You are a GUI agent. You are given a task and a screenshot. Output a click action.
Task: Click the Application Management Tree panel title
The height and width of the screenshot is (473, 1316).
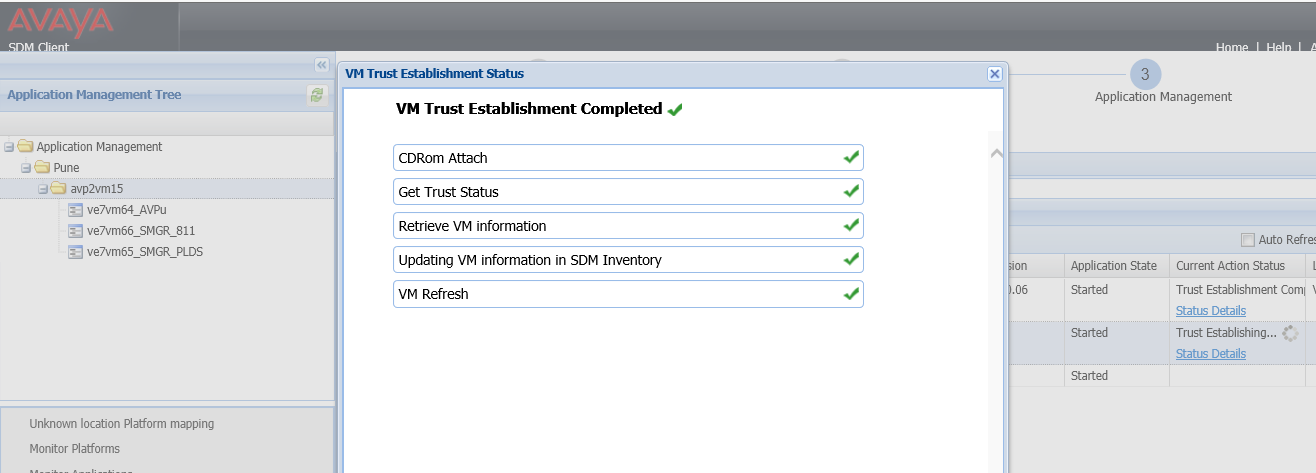click(94, 95)
